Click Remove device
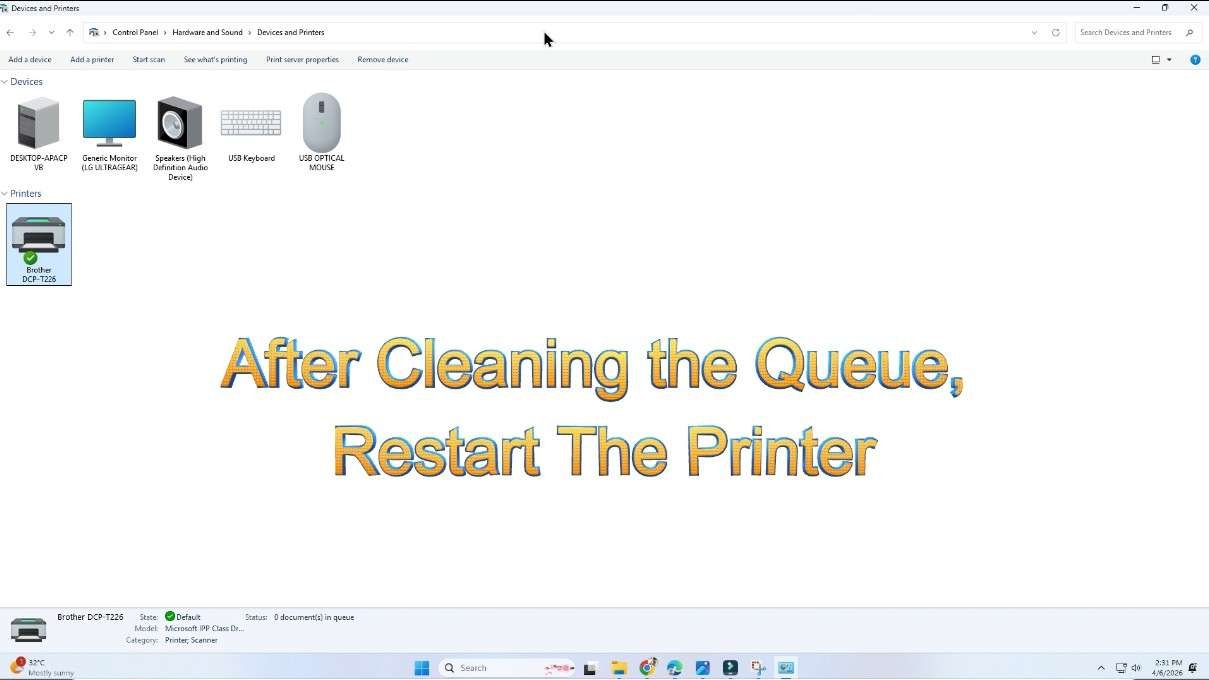1209x680 pixels. tap(383, 60)
